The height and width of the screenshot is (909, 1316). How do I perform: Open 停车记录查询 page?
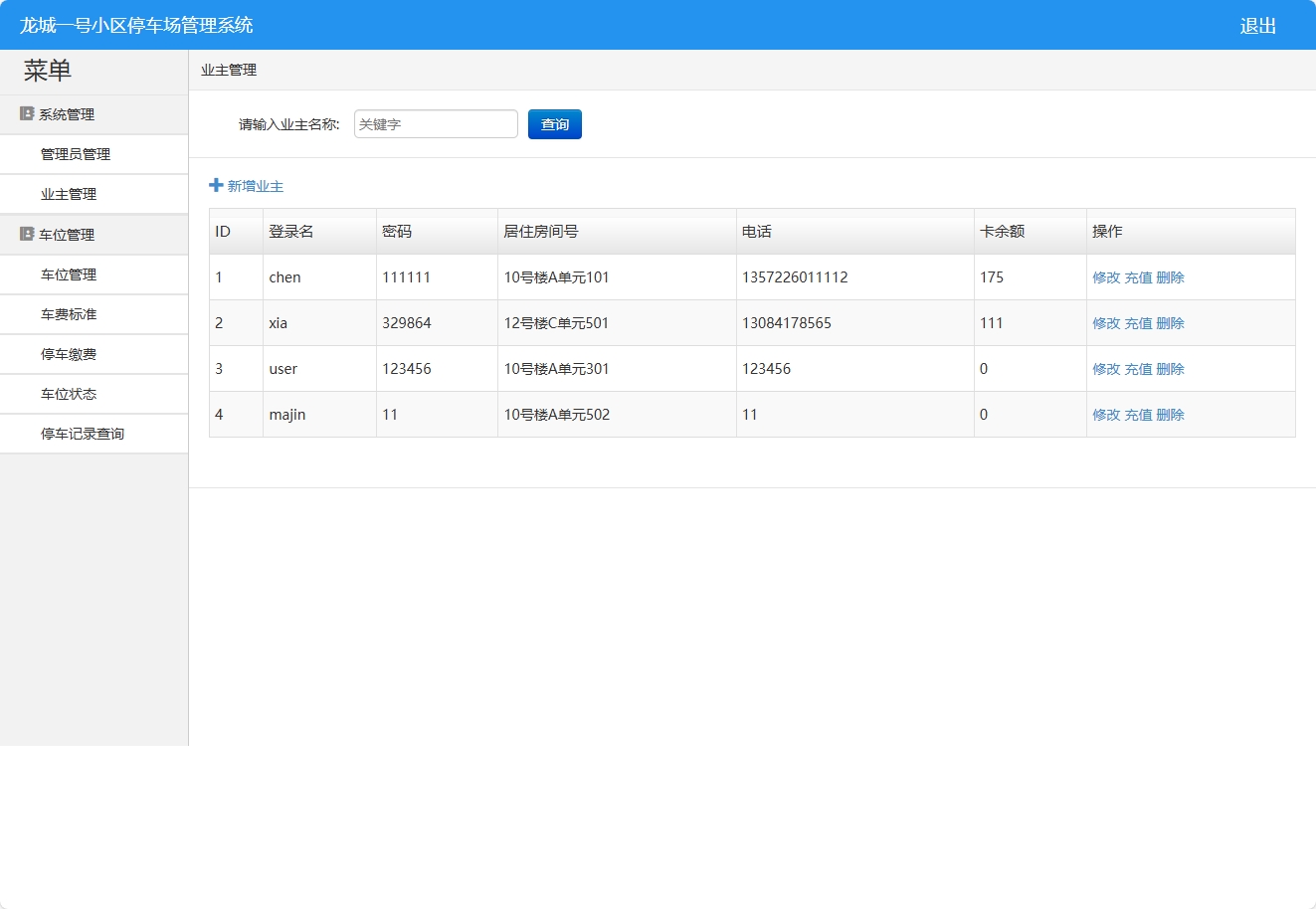pyautogui.click(x=83, y=435)
